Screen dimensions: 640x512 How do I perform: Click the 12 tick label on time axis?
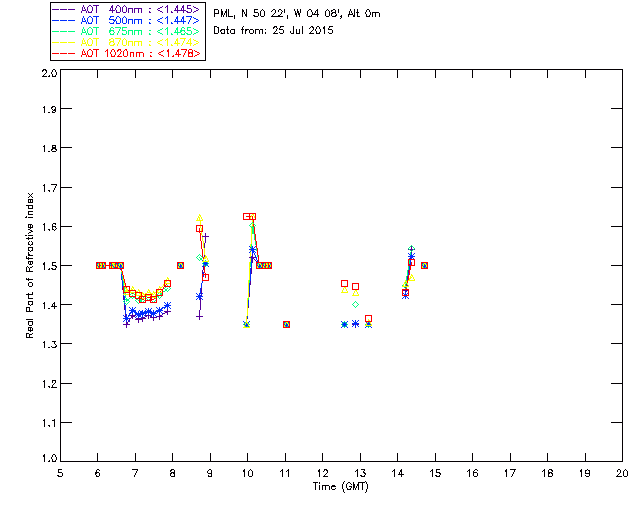[x=322, y=473]
